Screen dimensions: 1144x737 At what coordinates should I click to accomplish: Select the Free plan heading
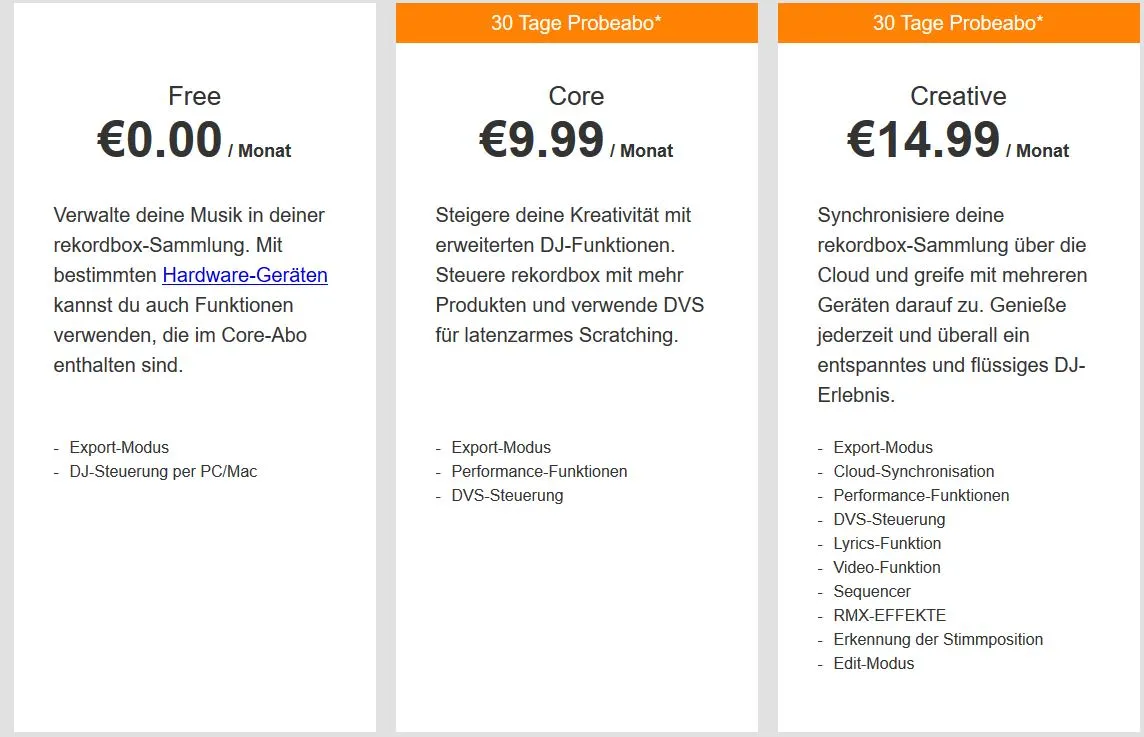click(194, 96)
